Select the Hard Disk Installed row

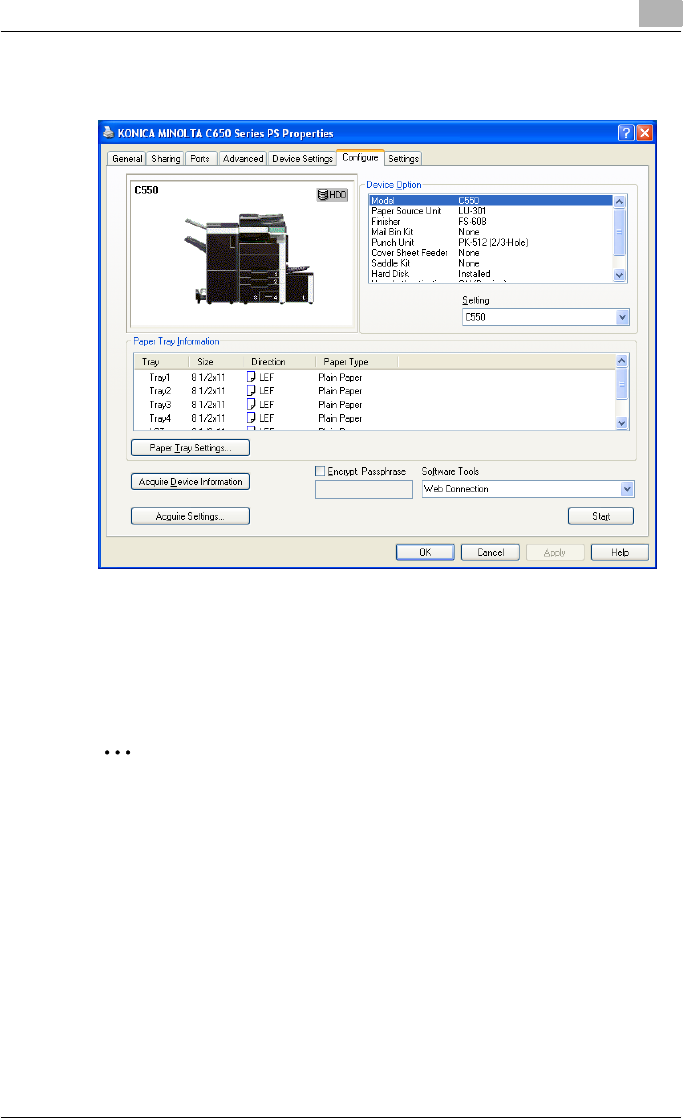click(491, 274)
